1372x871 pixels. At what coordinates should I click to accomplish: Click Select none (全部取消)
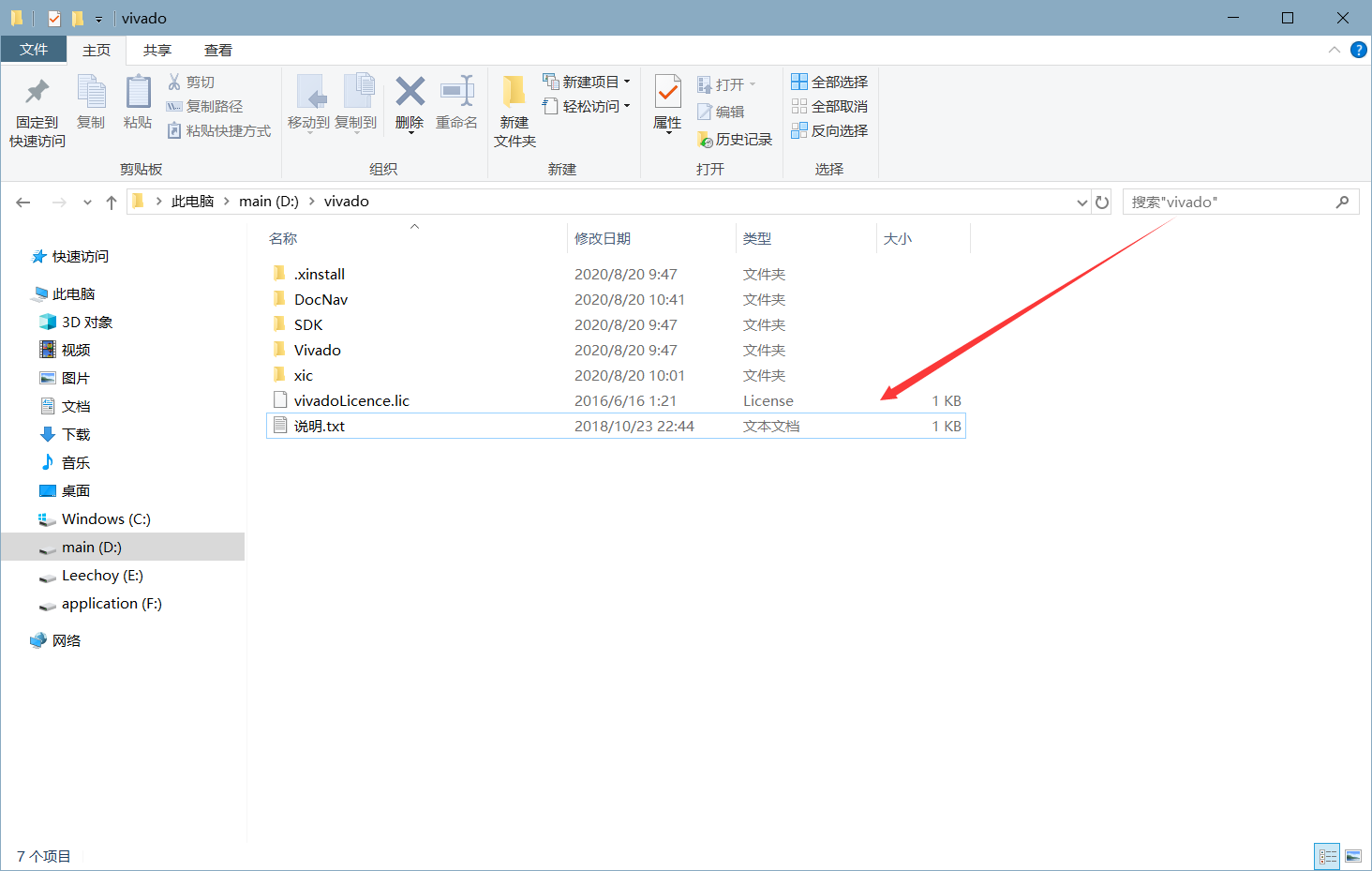tap(829, 107)
